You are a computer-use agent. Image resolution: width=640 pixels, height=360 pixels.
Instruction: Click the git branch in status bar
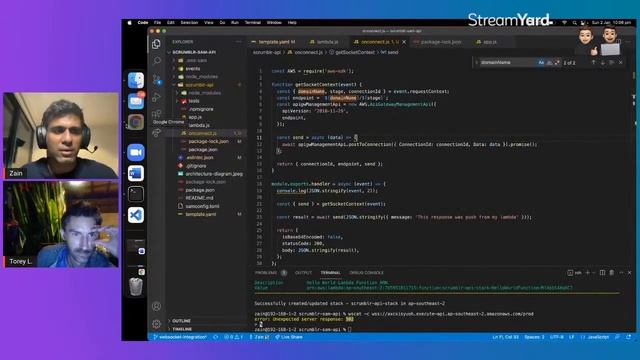pos(180,337)
